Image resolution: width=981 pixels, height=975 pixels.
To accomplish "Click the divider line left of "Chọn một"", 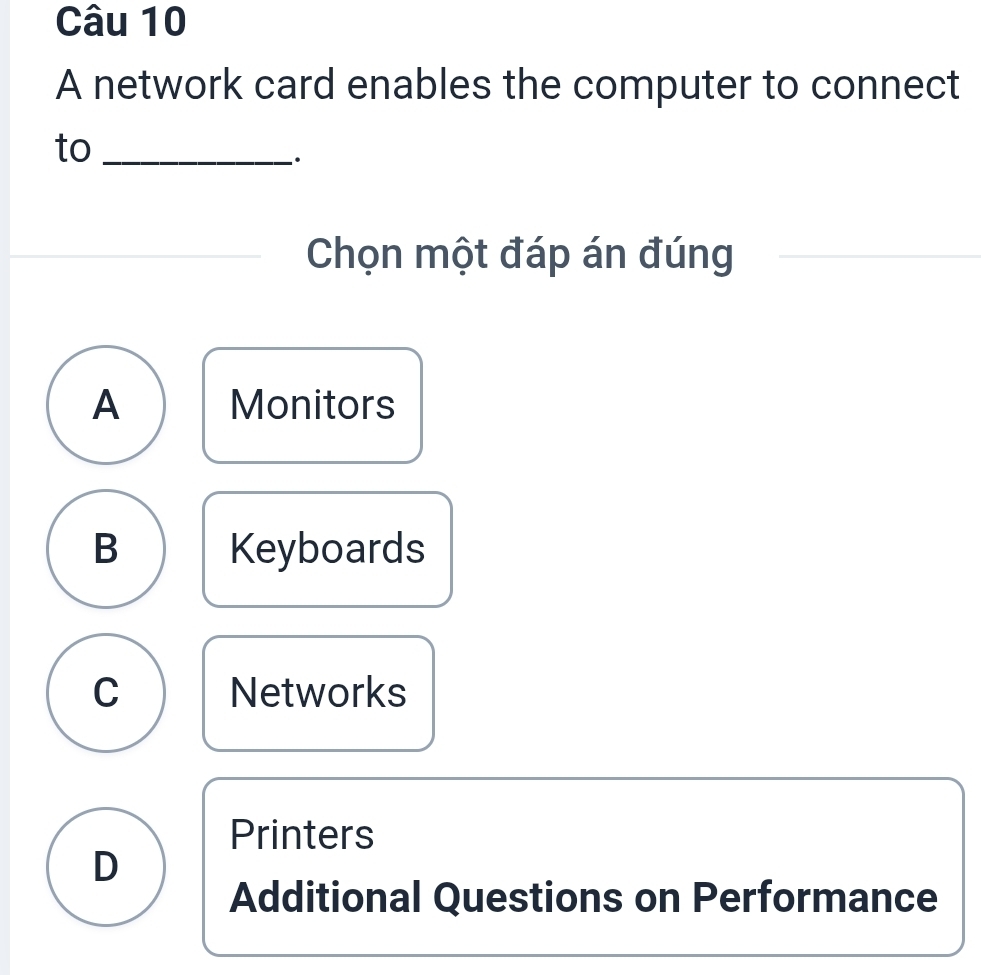I will pos(140,257).
